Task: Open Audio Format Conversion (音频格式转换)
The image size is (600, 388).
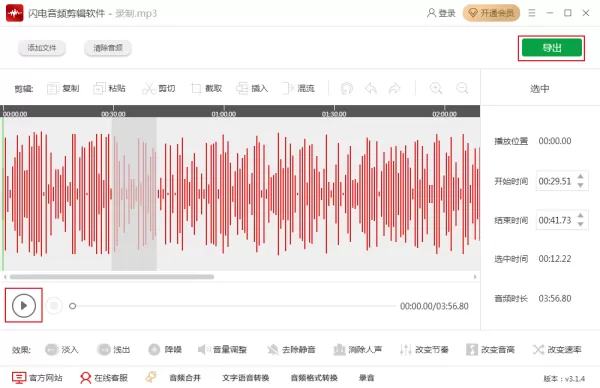Action: 314,378
